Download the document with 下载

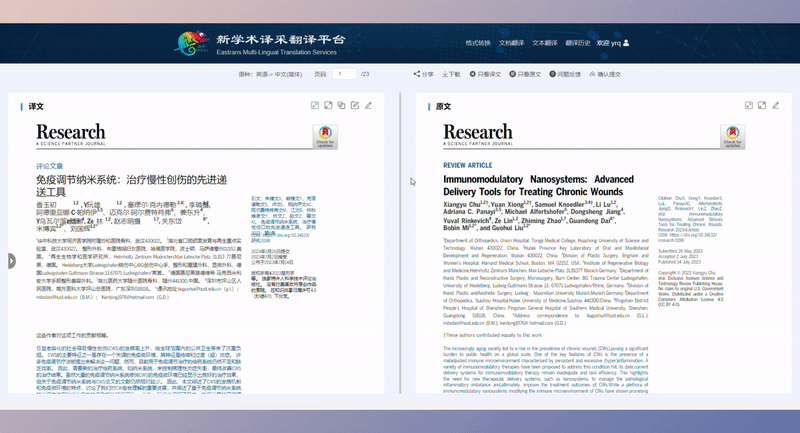pyautogui.click(x=451, y=74)
